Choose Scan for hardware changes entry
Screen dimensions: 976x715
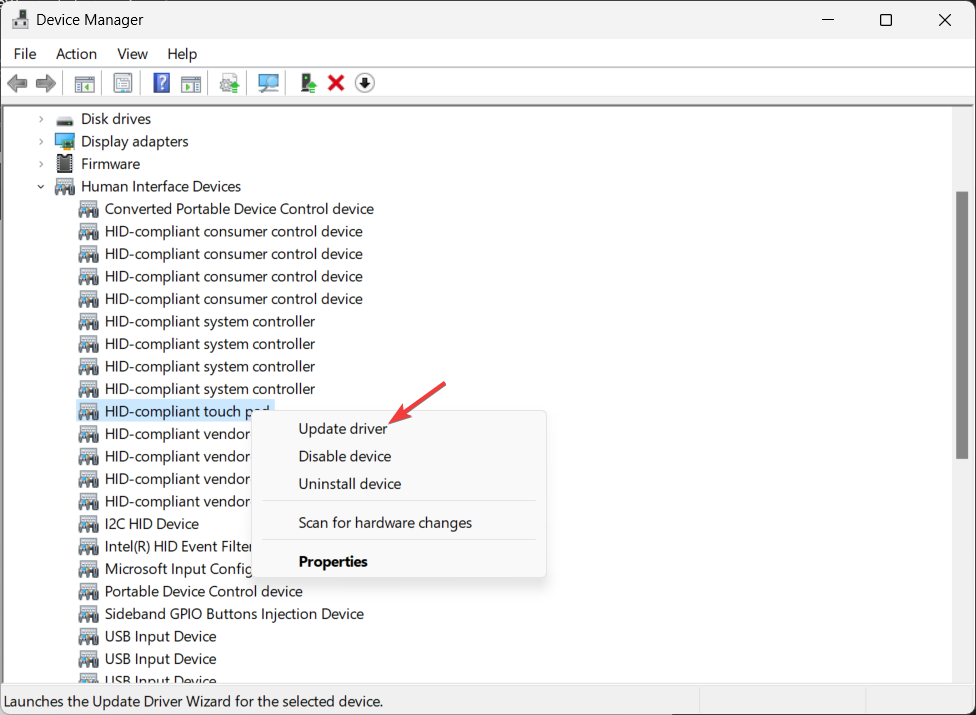coord(399,523)
